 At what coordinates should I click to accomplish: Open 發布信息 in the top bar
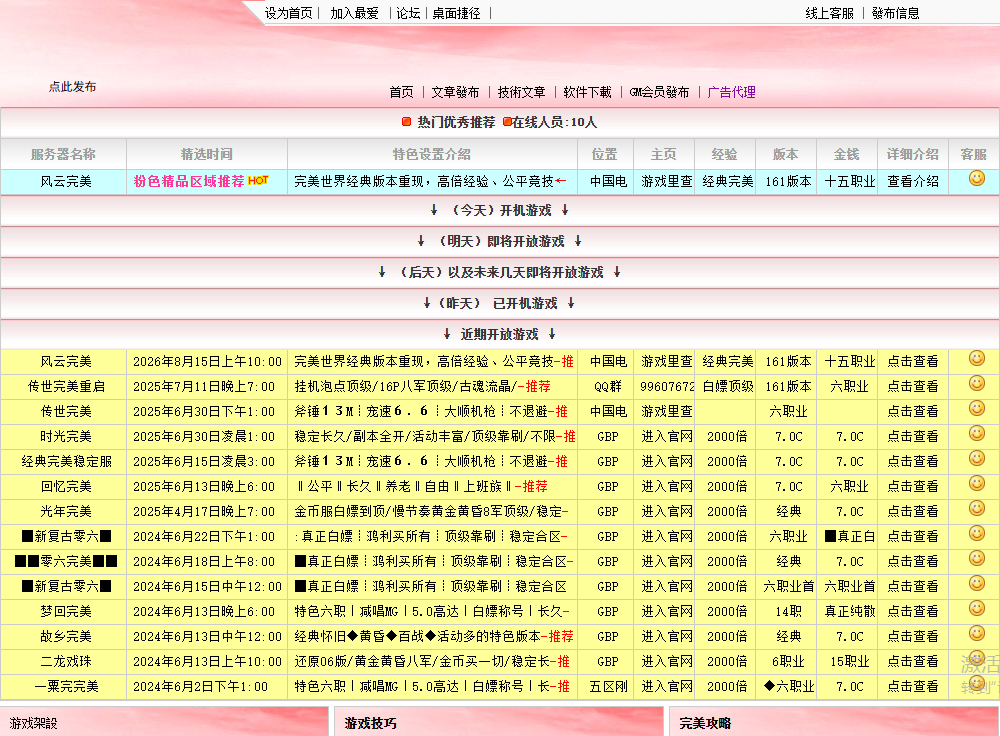(x=895, y=13)
